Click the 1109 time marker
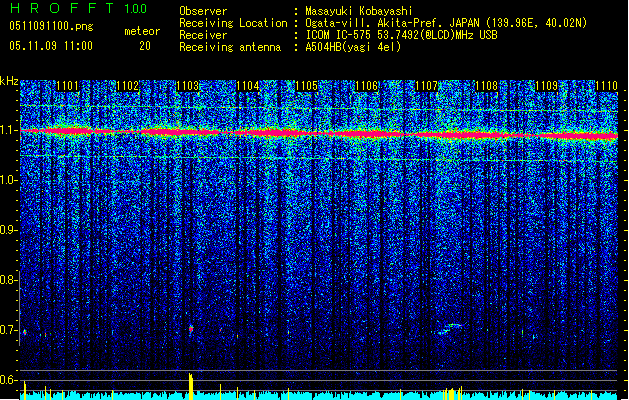The height and width of the screenshot is (400, 629). point(546,86)
